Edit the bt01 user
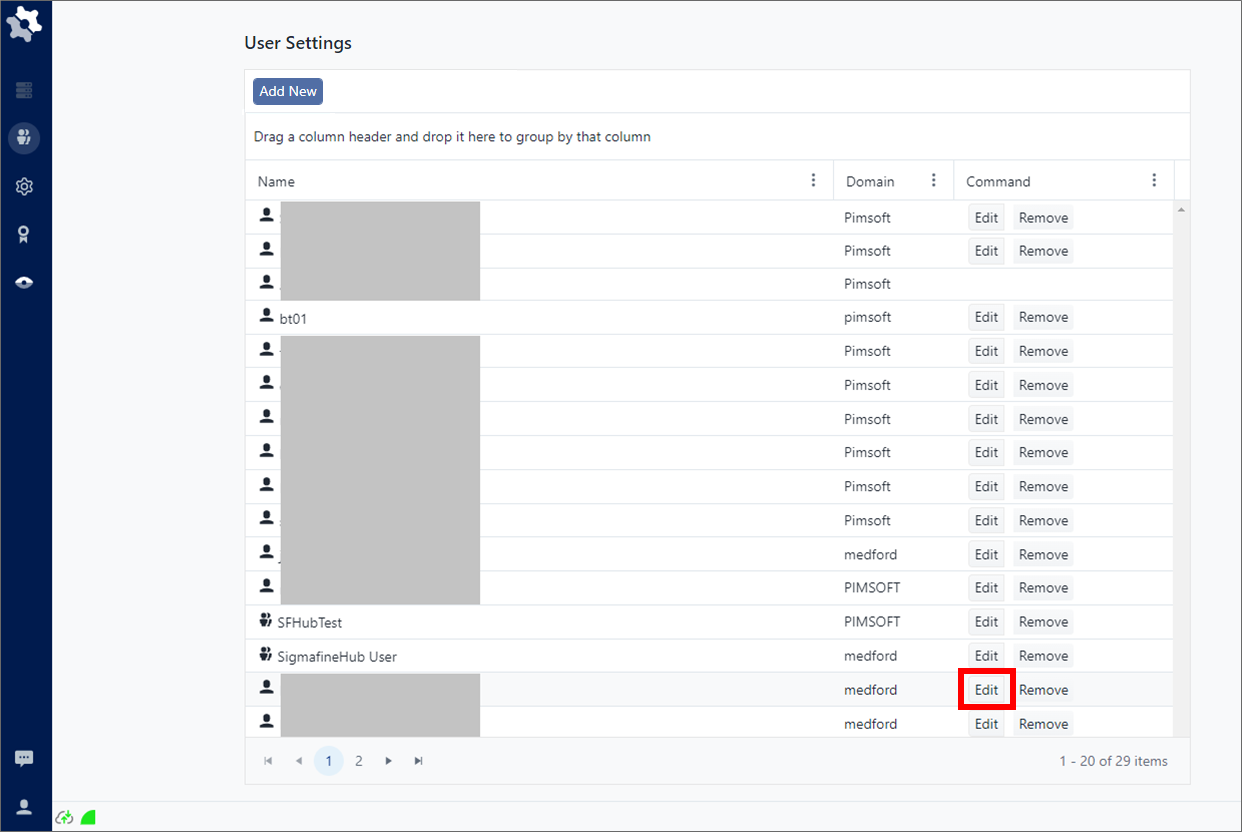Image resolution: width=1242 pixels, height=832 pixels. click(986, 317)
